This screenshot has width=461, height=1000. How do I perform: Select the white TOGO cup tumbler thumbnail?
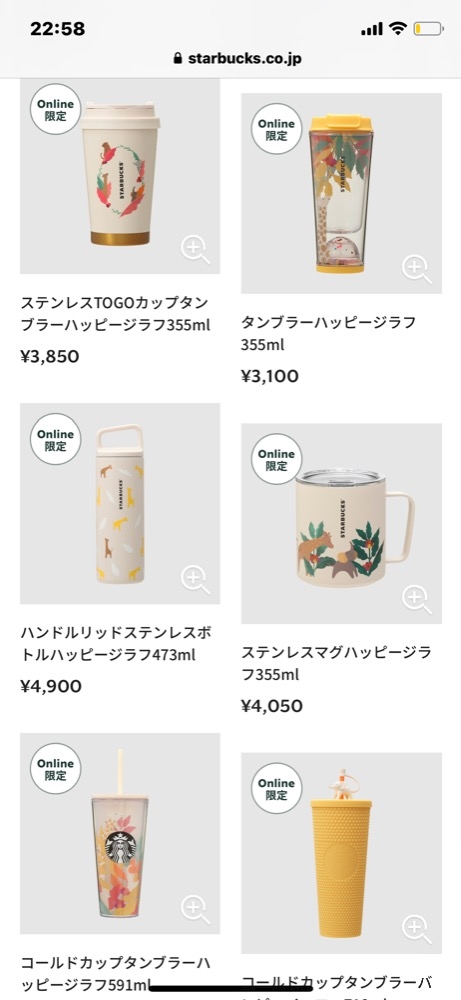(x=120, y=177)
